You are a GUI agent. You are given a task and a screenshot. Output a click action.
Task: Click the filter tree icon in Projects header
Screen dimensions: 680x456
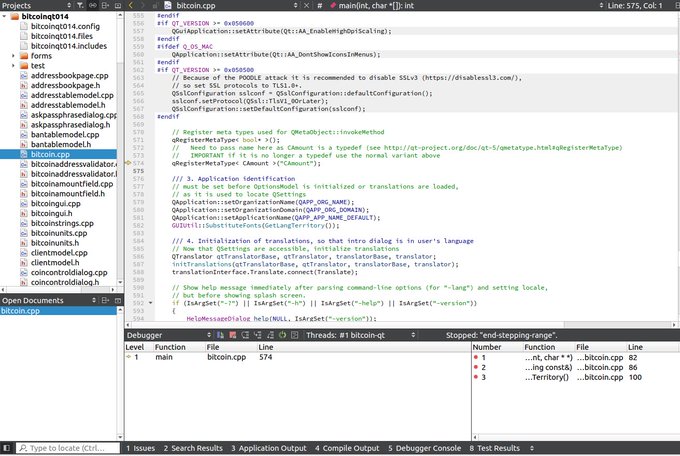point(80,5)
